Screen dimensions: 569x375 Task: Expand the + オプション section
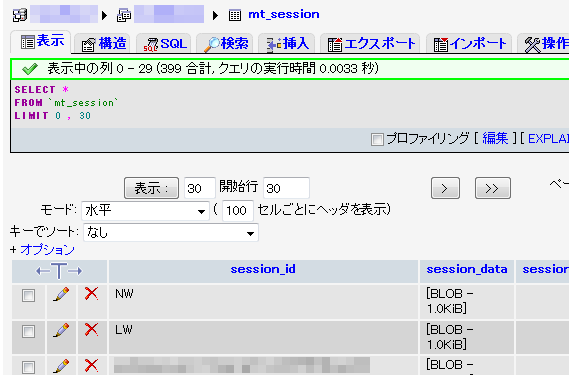[x=47, y=250]
